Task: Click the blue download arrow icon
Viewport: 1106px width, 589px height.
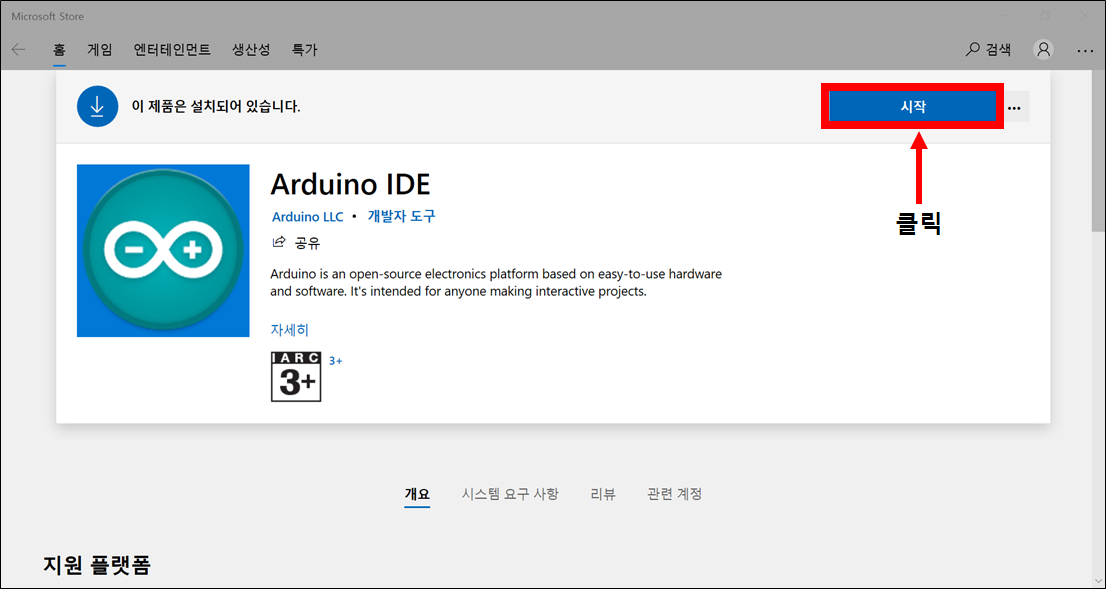Action: click(97, 107)
